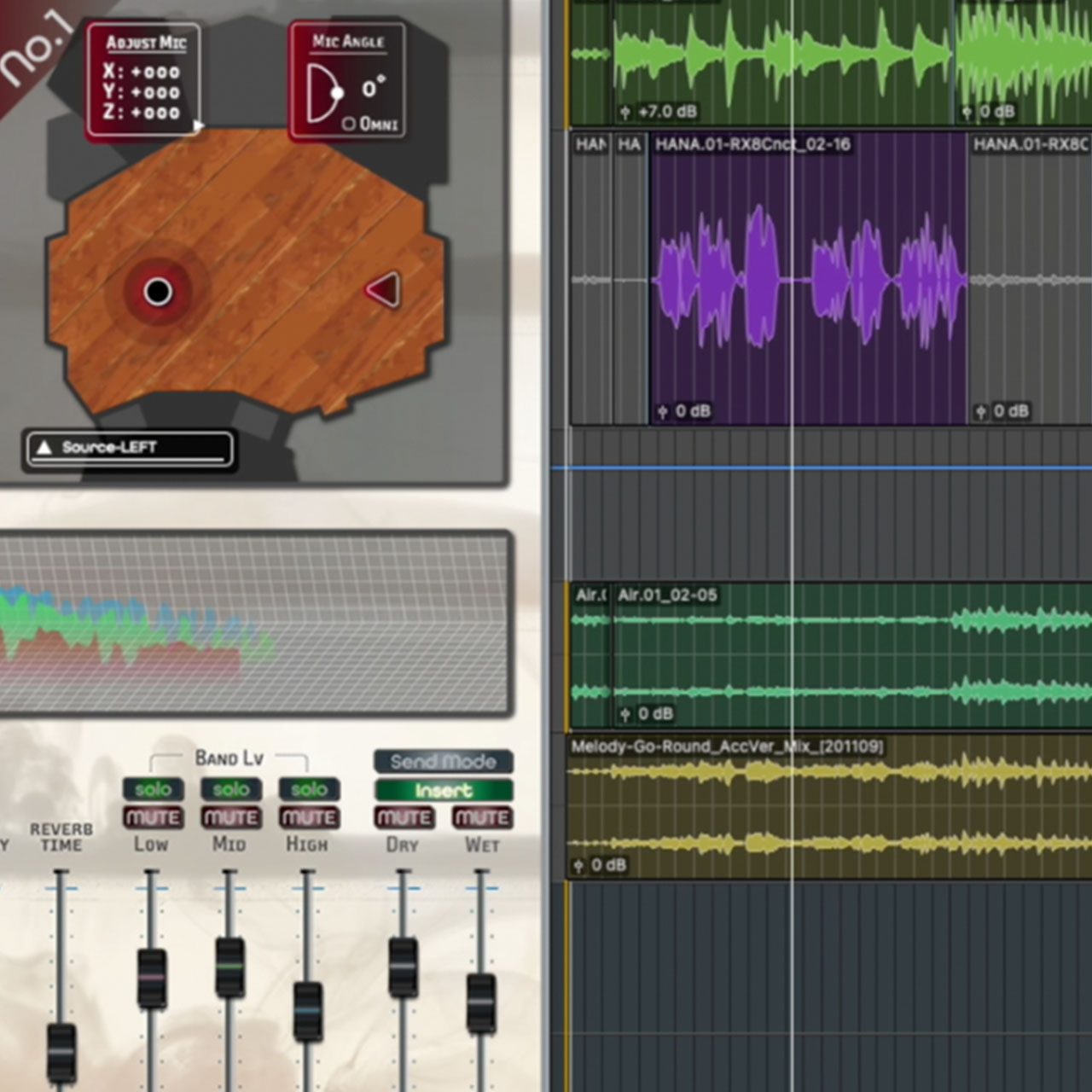This screenshot has height=1092, width=1092.
Task: Click the red triangular source marker
Action: click(384, 290)
